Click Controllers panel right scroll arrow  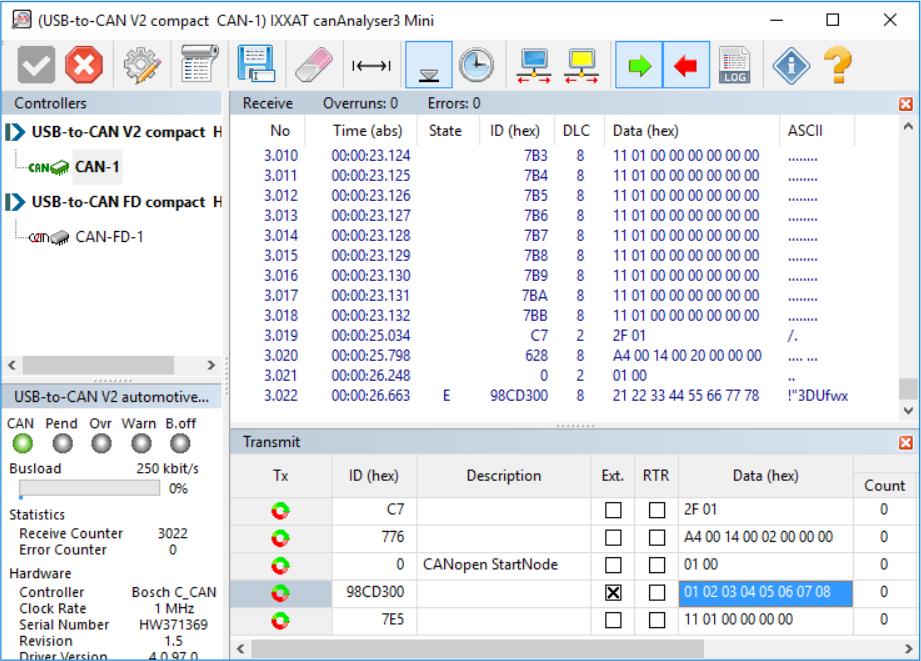click(211, 365)
